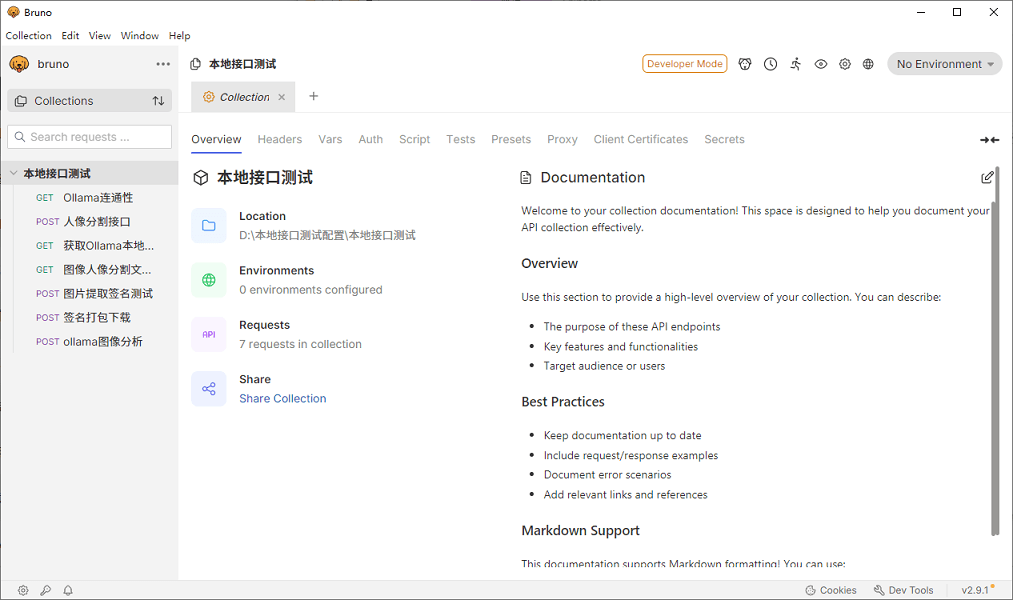Viewport: 1013px width, 600px height.
Task: Open the Secrets tab
Action: click(x=724, y=140)
